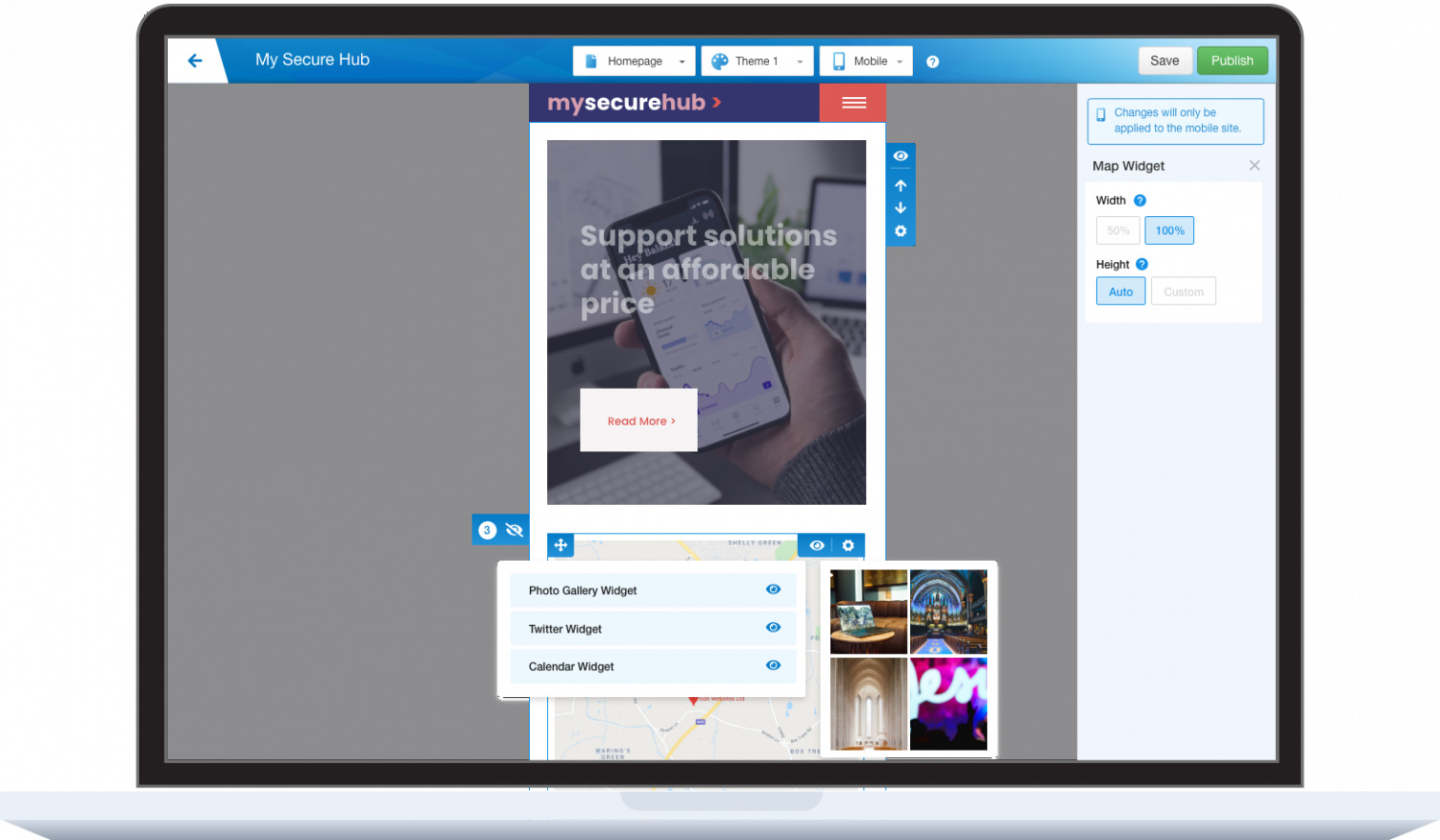1440x840 pixels.
Task: Click the 'My Secure Hub' title text
Action: 312,60
